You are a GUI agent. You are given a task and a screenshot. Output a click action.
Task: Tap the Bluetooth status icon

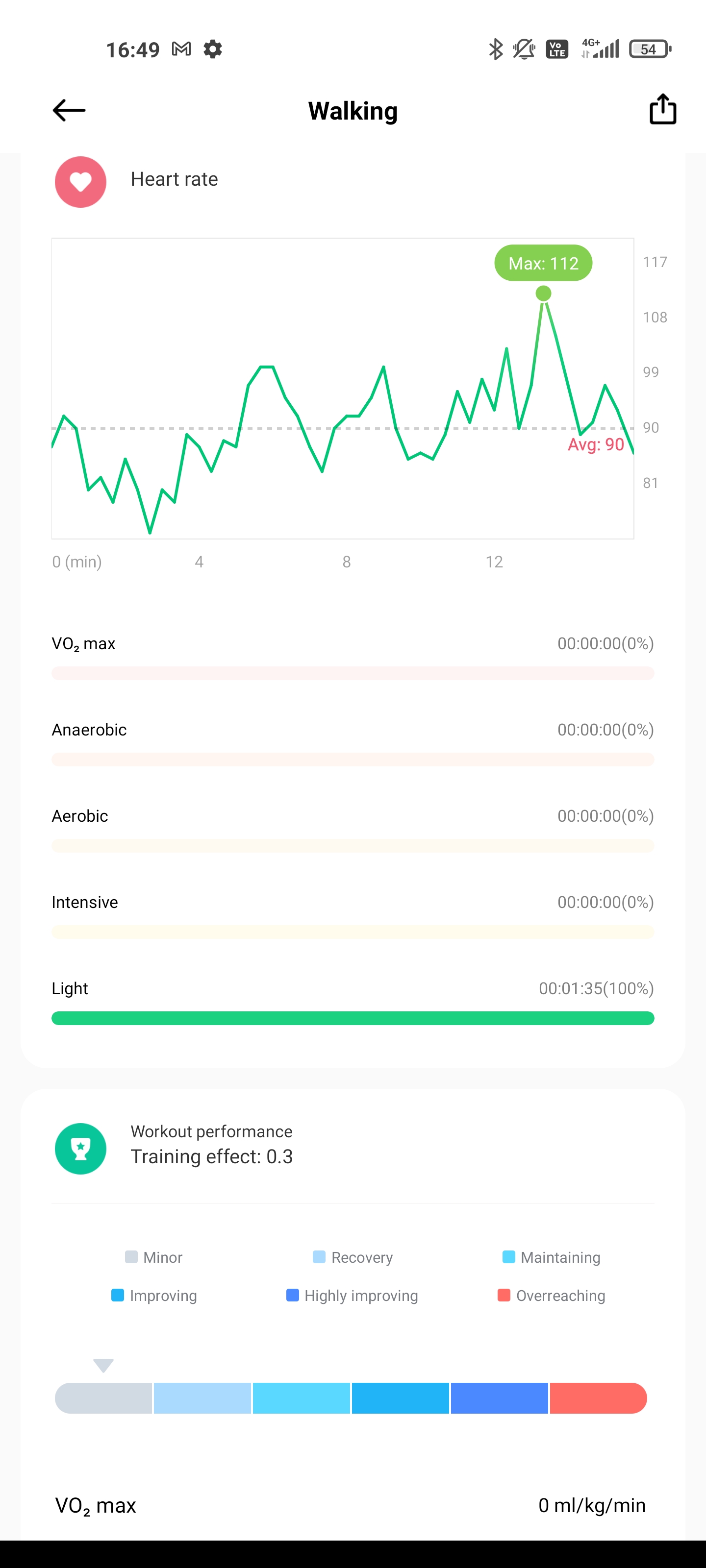coord(496,49)
